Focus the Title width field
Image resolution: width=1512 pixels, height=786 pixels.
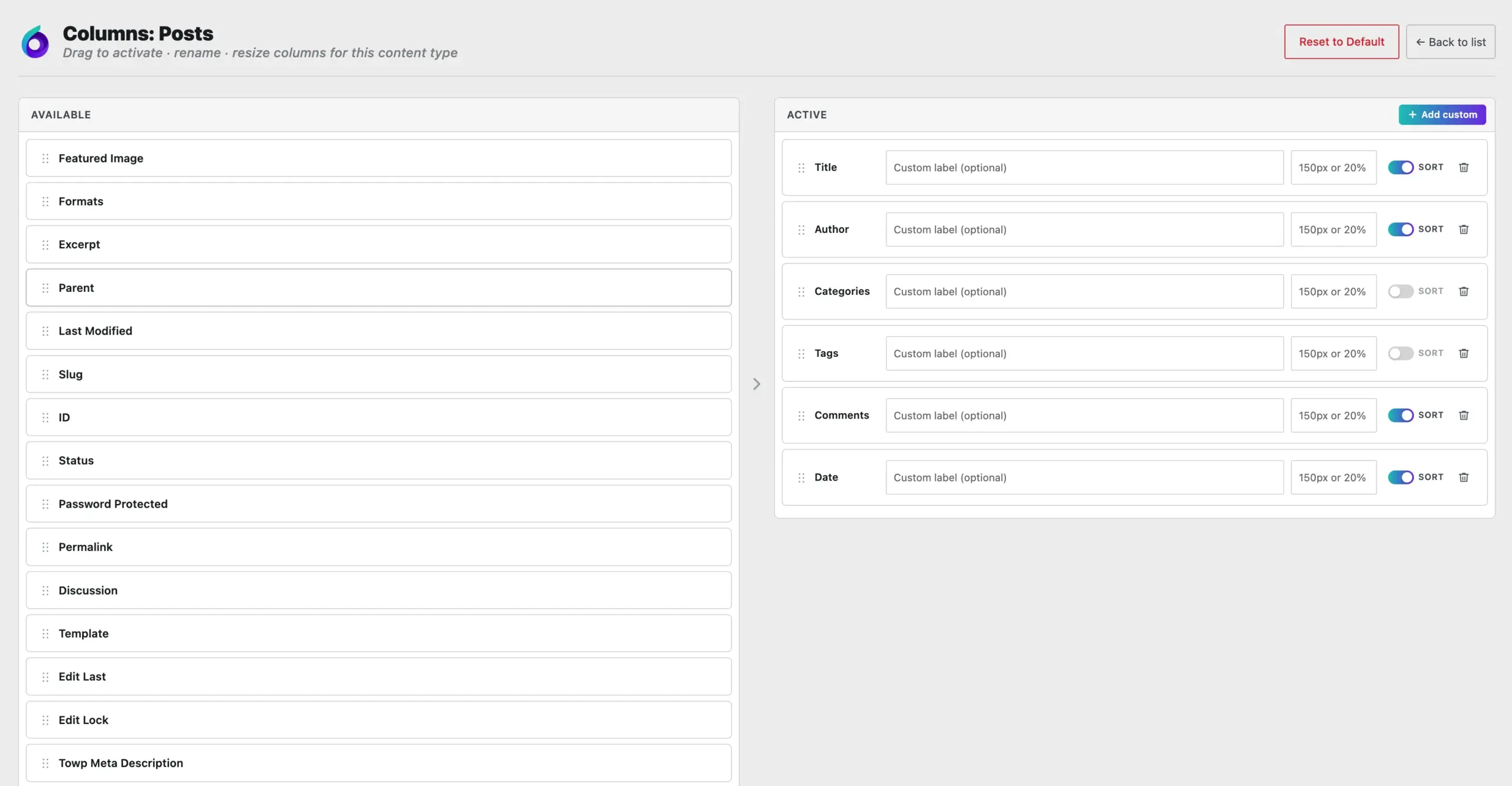(1334, 167)
